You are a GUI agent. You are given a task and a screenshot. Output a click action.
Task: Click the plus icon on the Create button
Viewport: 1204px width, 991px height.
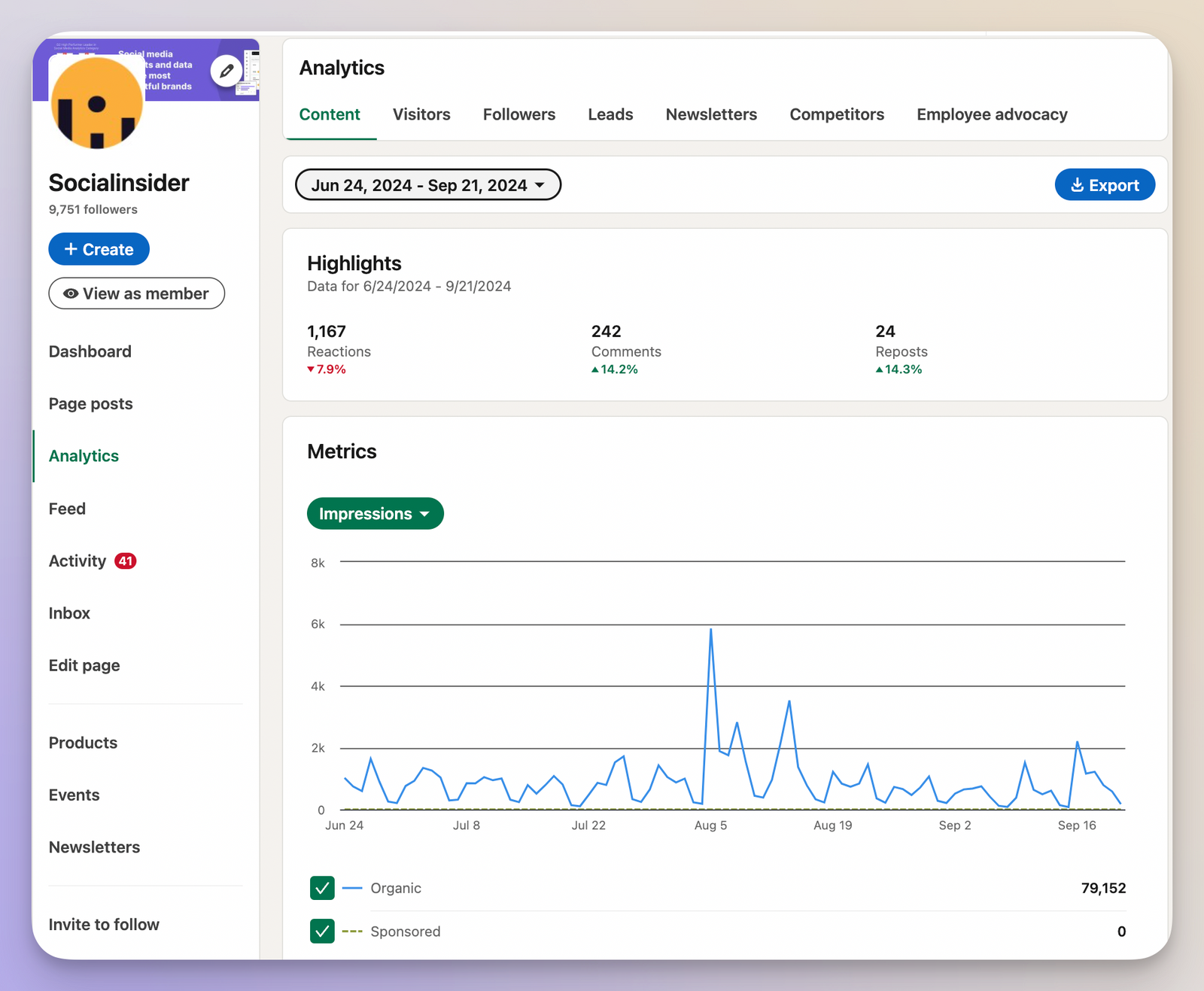click(71, 249)
